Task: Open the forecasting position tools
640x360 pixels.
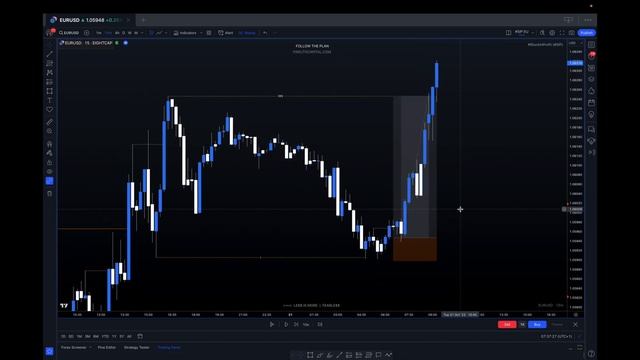Action: tap(49, 82)
